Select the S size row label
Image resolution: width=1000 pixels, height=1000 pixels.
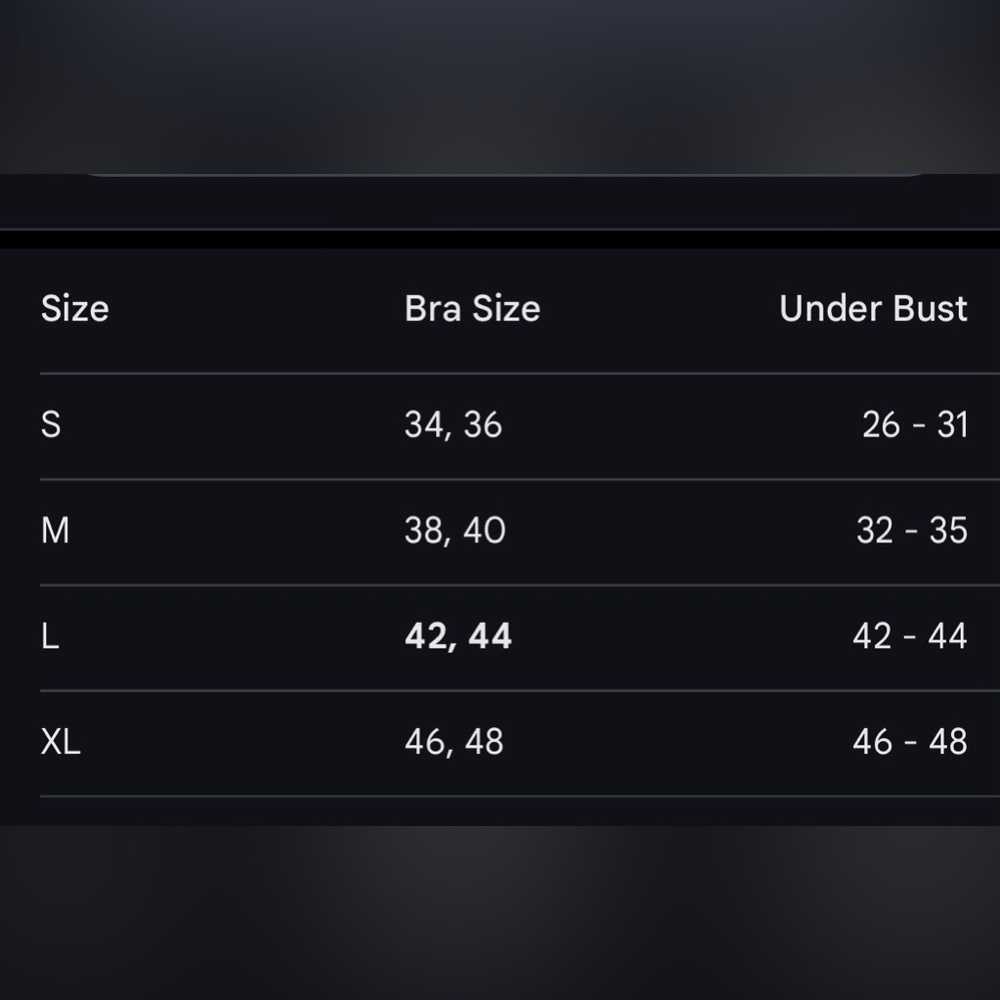point(51,425)
